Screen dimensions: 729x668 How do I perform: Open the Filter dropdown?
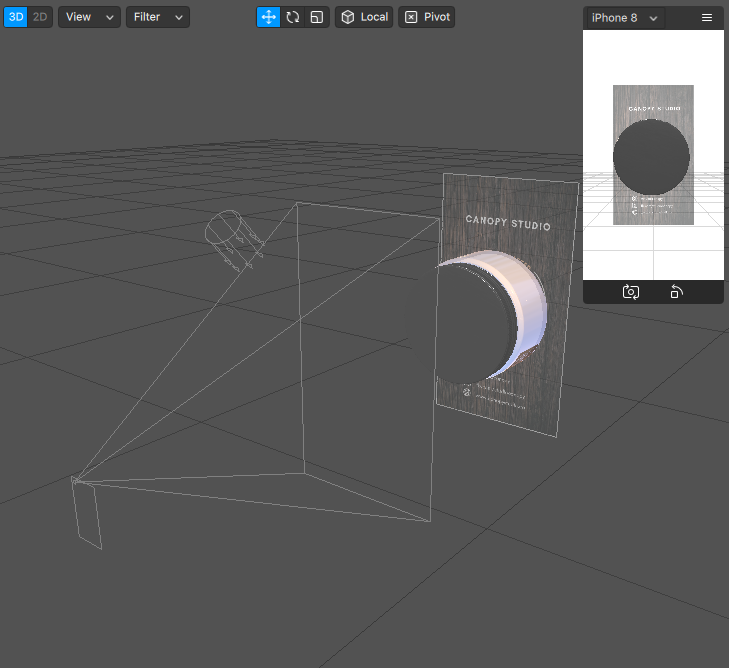point(158,17)
